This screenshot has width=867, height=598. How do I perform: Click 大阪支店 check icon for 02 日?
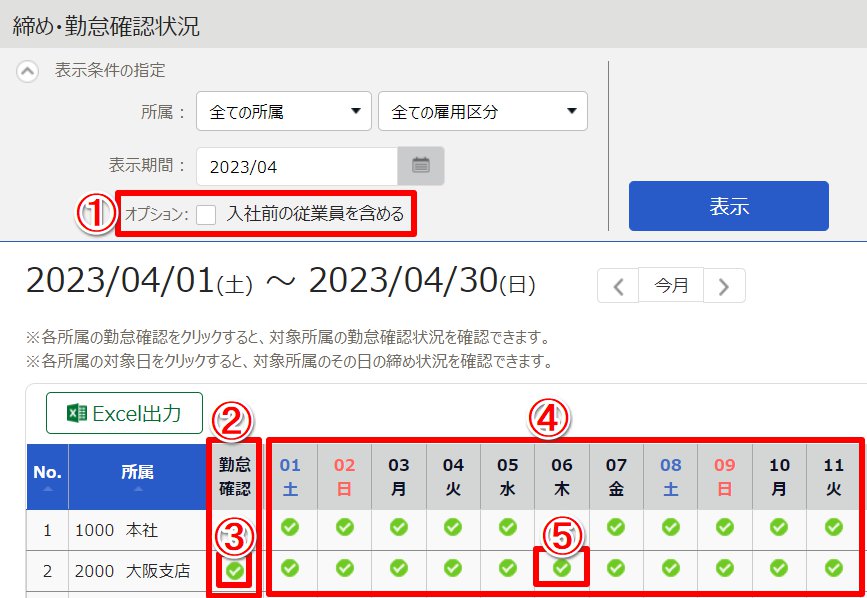point(344,568)
